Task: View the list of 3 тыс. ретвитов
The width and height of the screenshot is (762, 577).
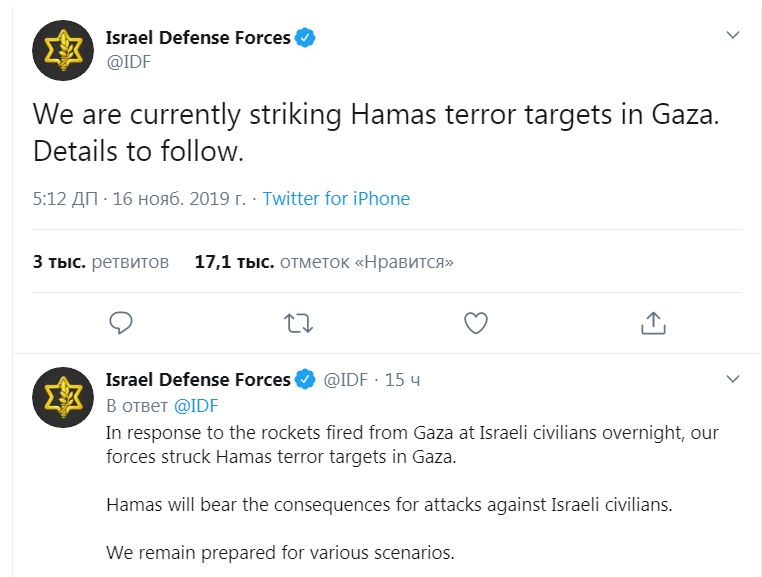Action: click(x=101, y=262)
